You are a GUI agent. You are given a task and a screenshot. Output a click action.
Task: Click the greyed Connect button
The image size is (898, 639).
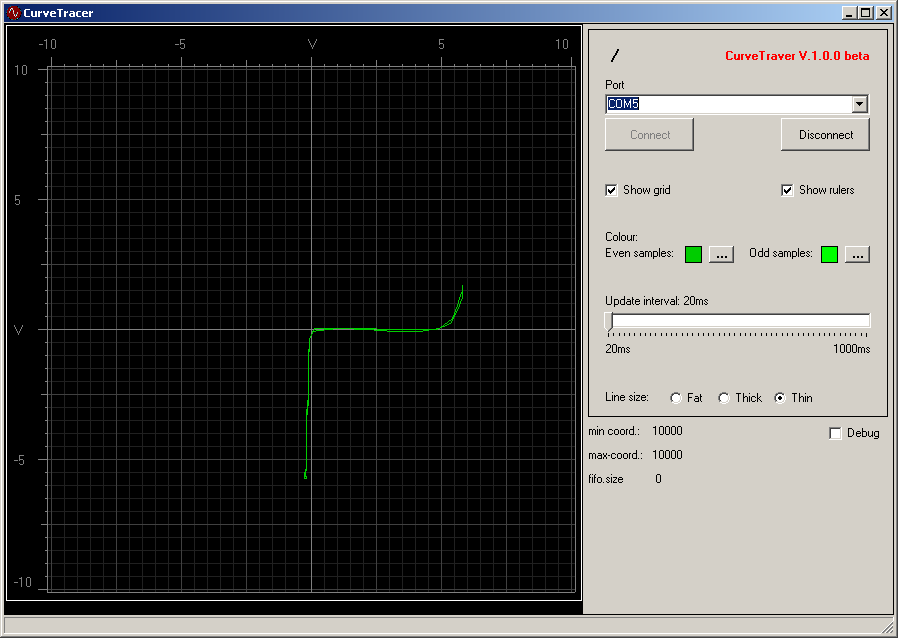click(x=649, y=135)
